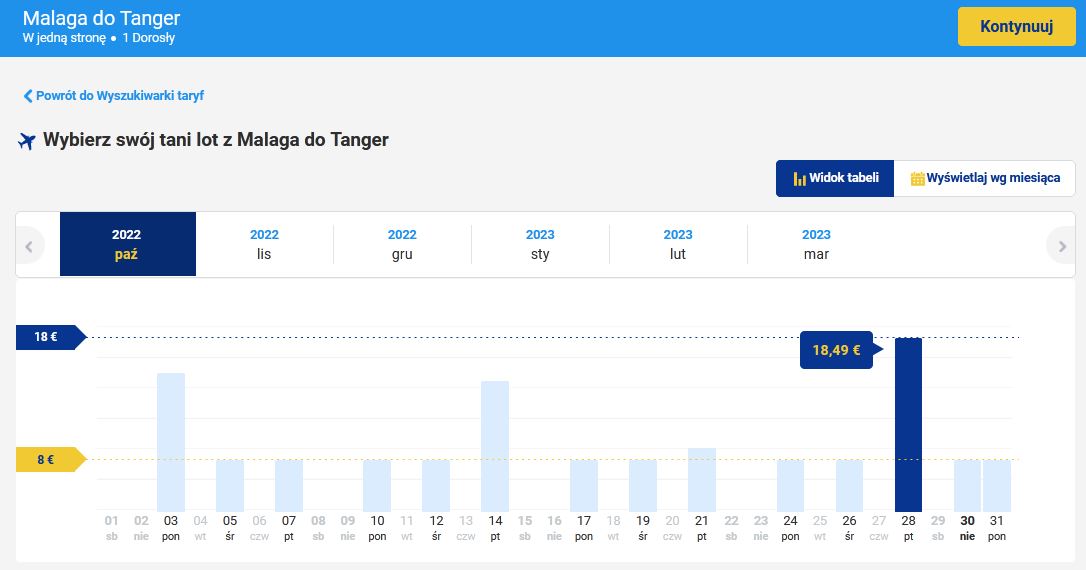Select the fare bar for 21 pt
The image size is (1086, 570).
(x=702, y=480)
